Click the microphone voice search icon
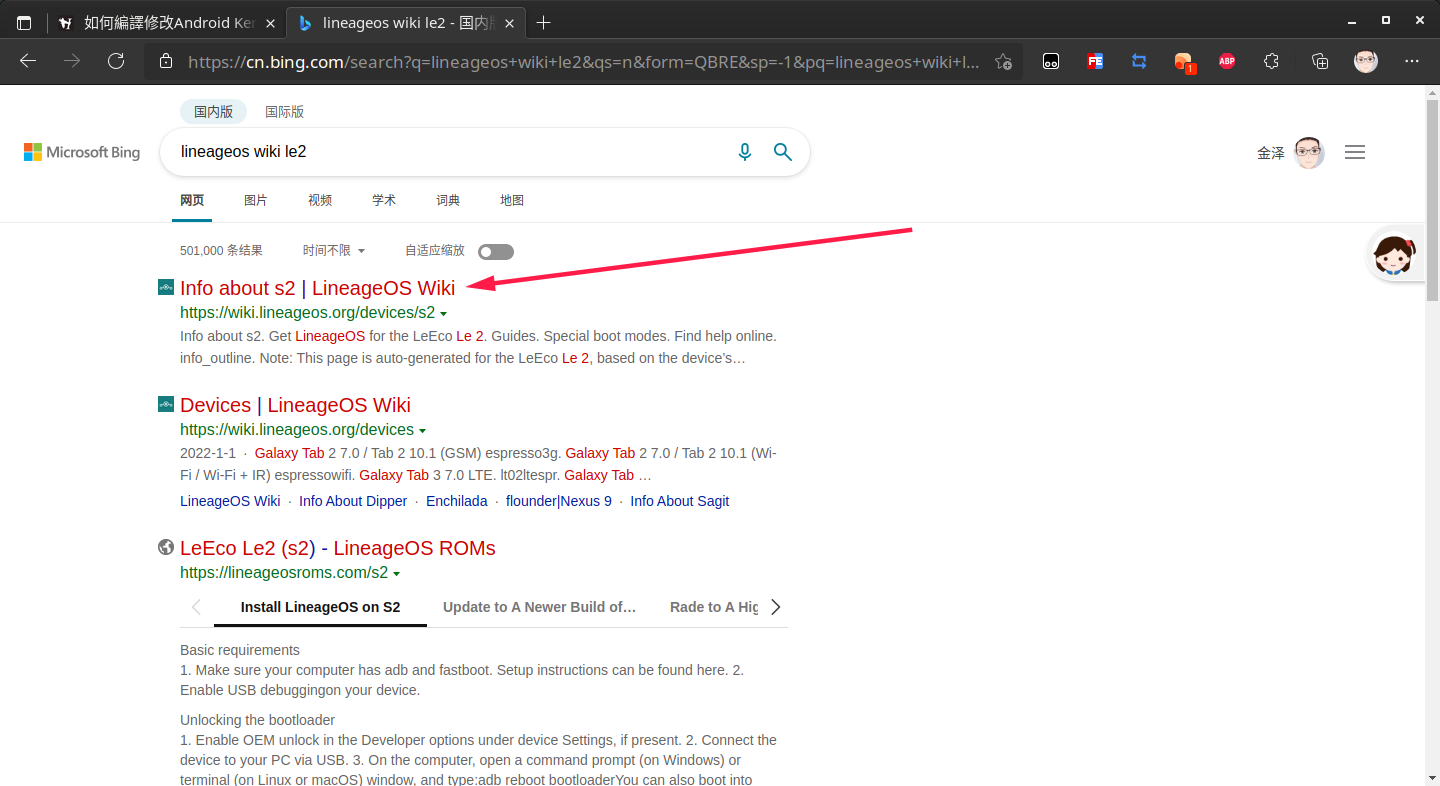 [x=744, y=152]
